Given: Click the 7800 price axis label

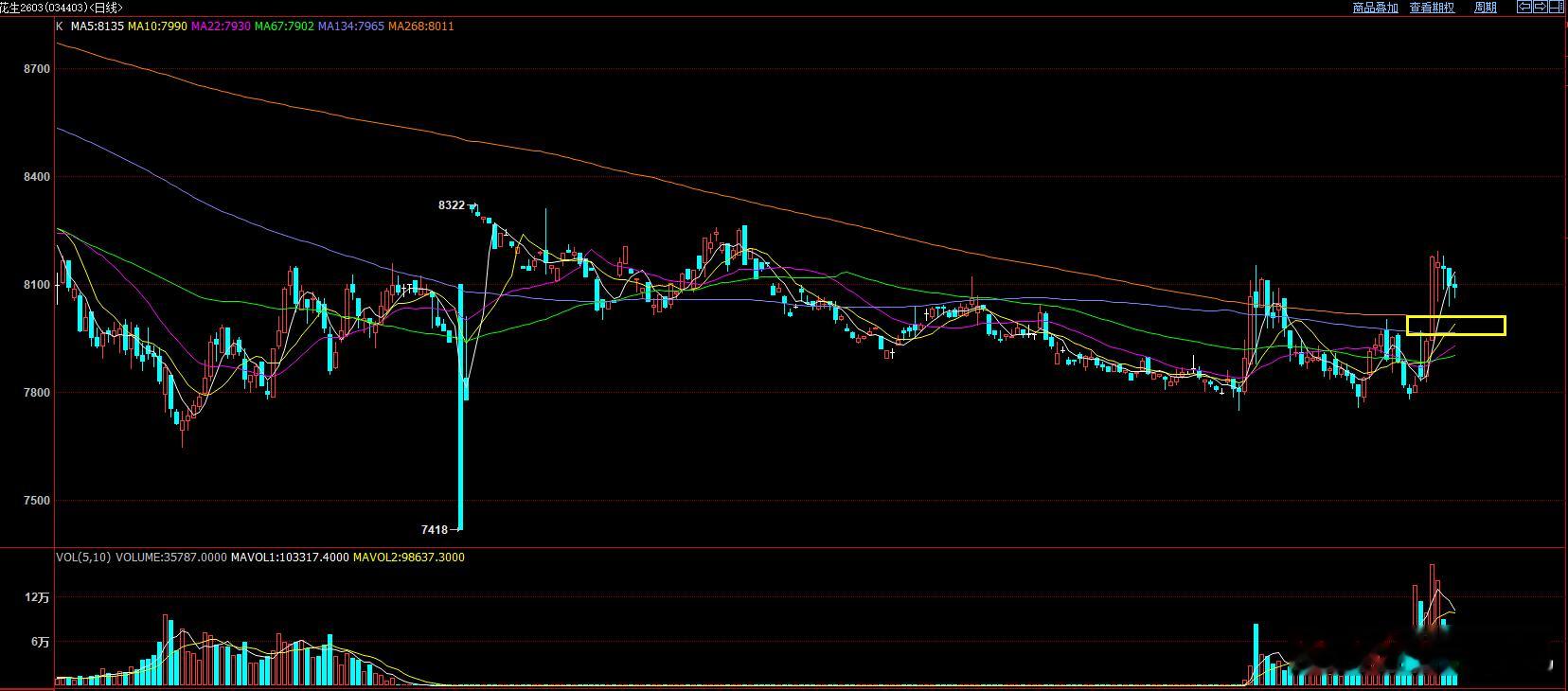Looking at the screenshot, I should 38,393.
